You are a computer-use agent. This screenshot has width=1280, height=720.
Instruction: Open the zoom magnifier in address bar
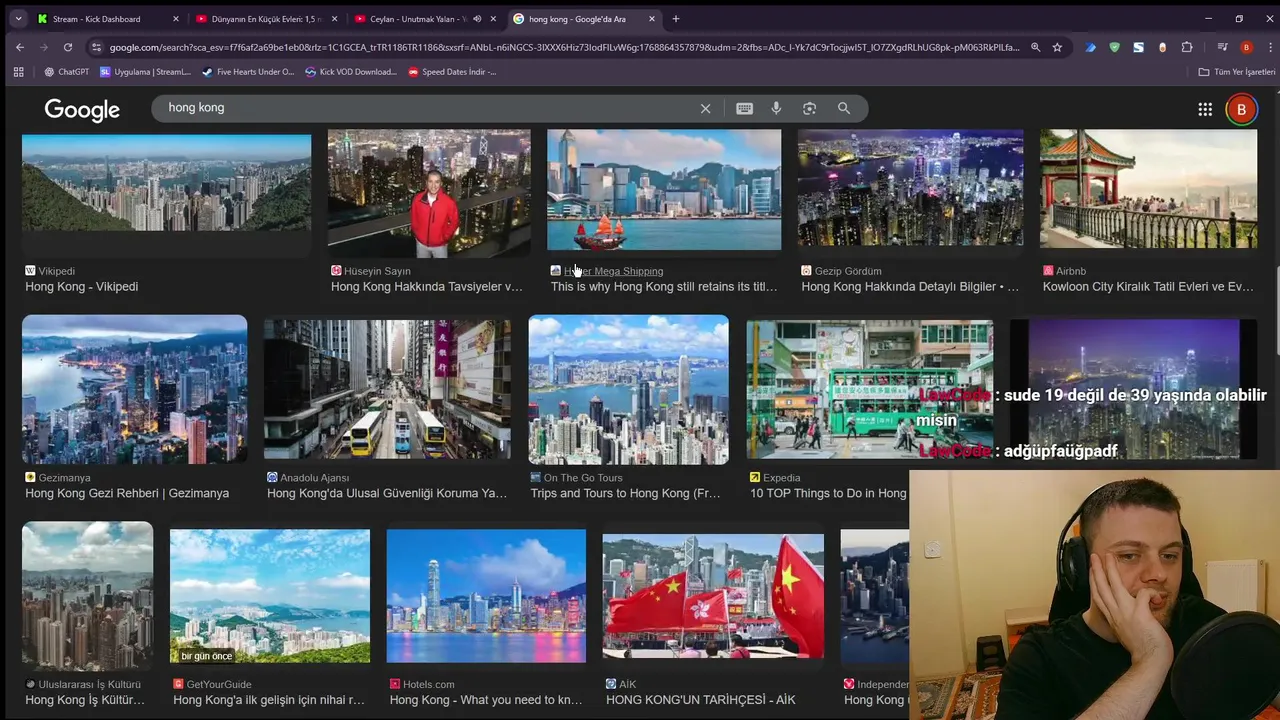pos(1035,47)
